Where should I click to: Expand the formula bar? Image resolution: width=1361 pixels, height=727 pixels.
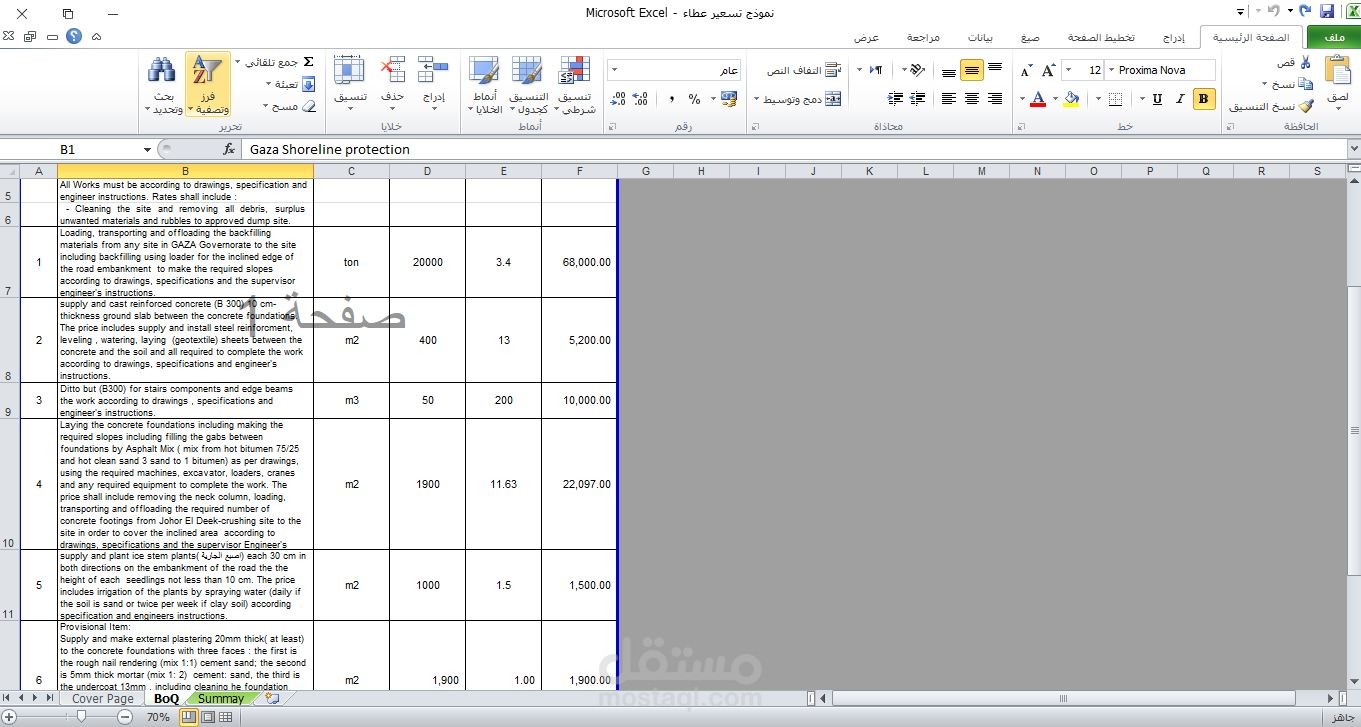(x=1354, y=149)
